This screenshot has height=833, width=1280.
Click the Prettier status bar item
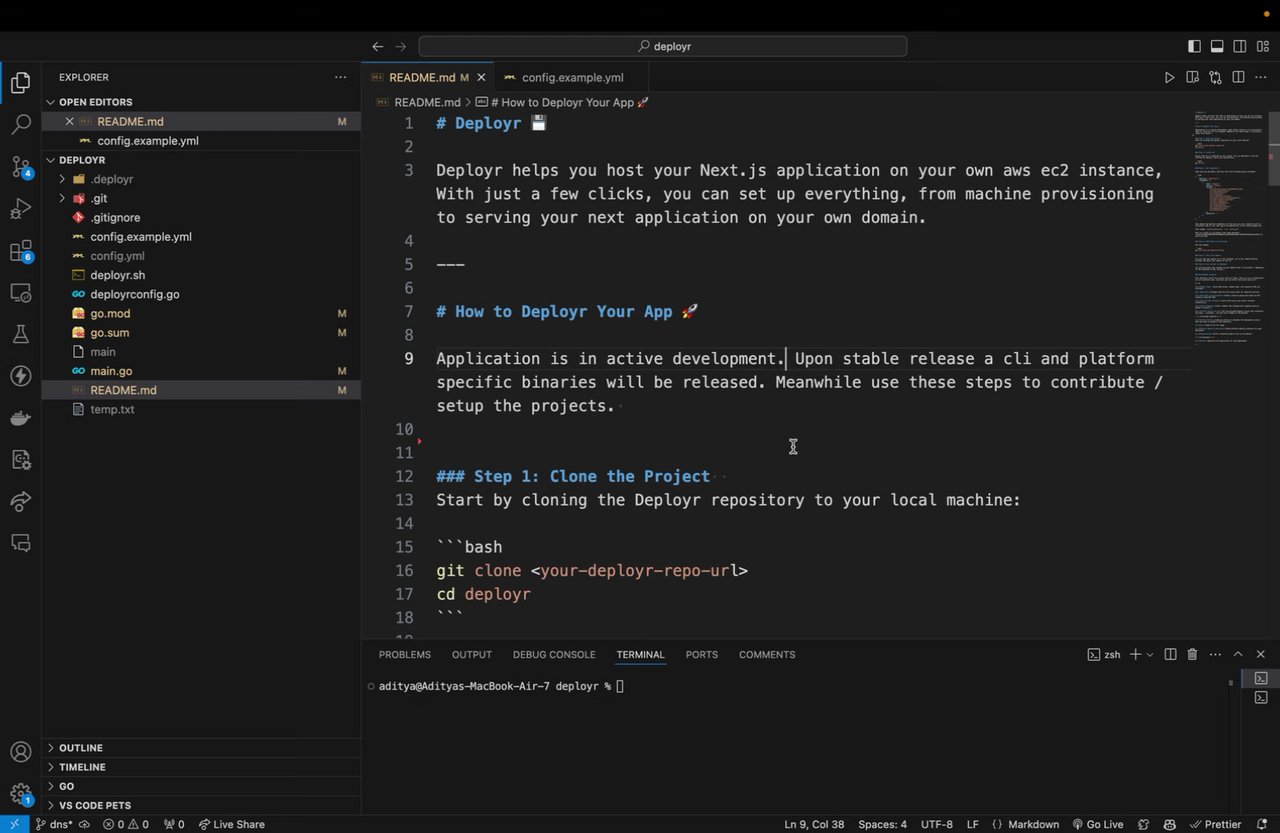(1217, 824)
